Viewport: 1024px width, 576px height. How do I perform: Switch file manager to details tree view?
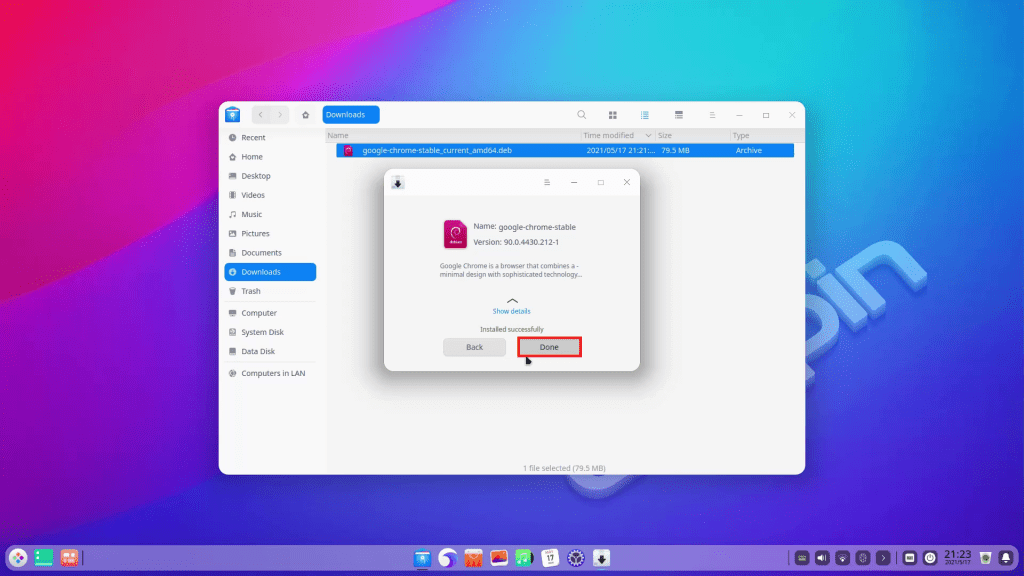pyautogui.click(x=679, y=115)
